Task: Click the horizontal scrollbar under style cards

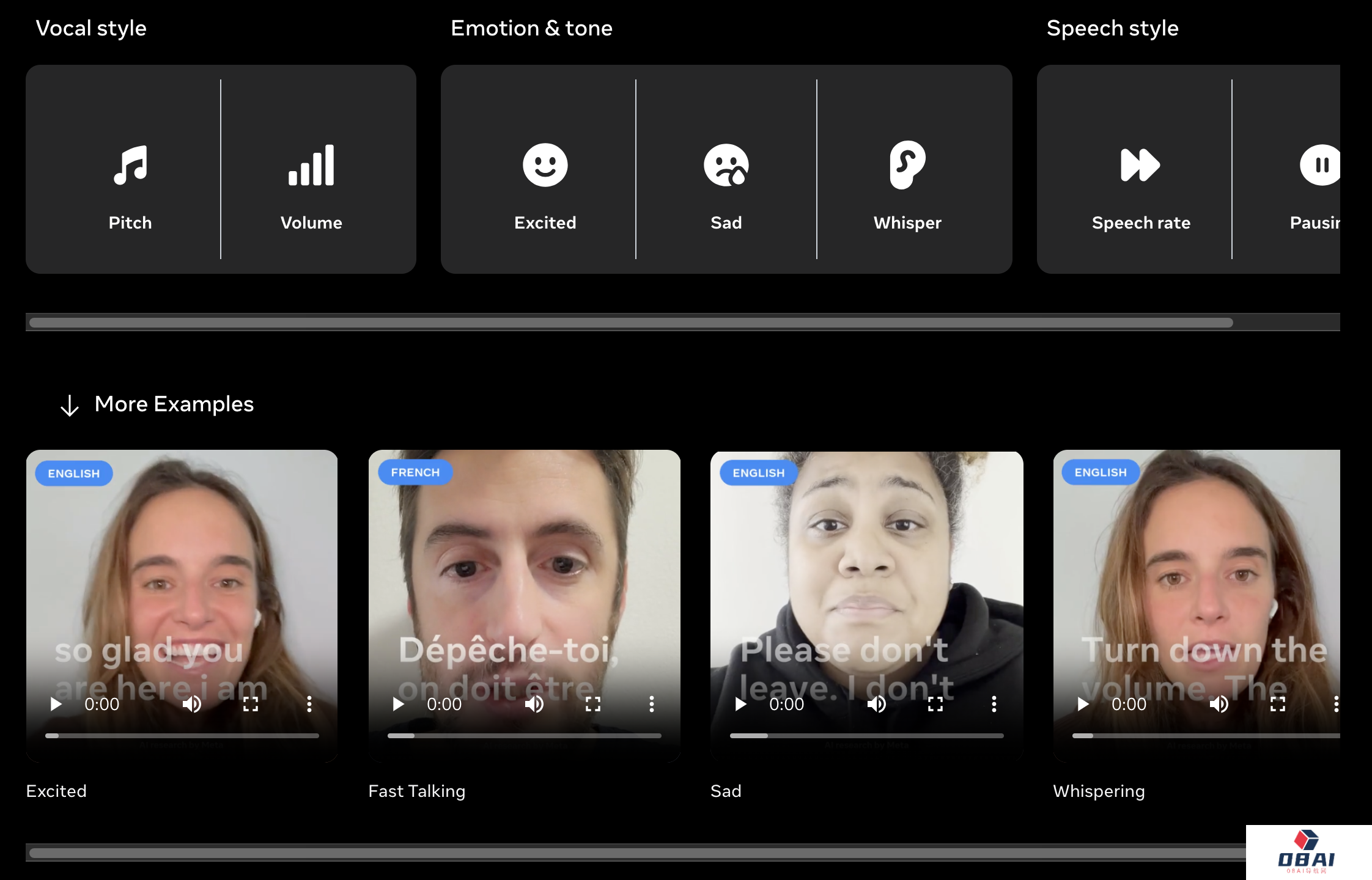Action: tap(630, 323)
